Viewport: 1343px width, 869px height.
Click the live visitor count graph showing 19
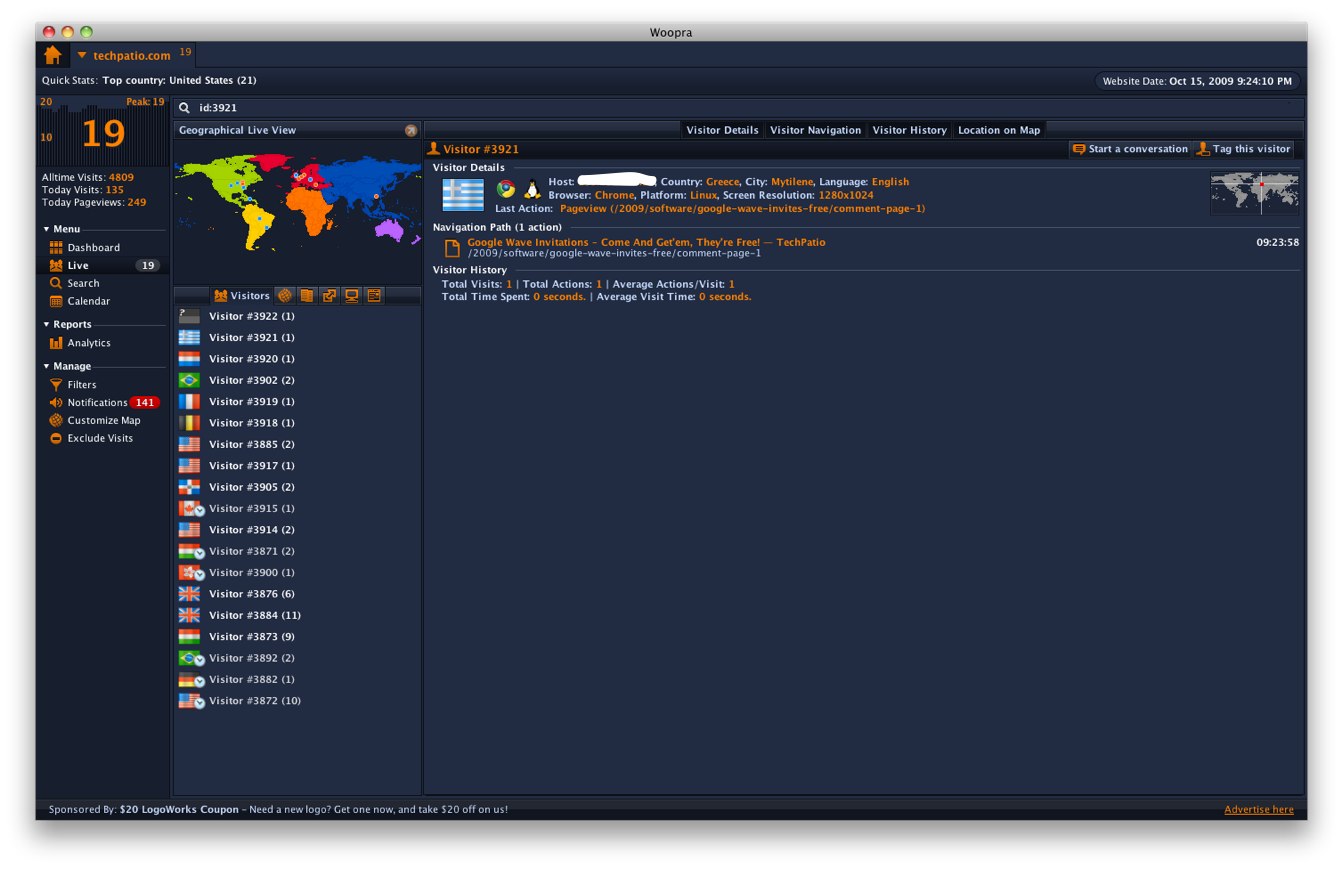(x=102, y=132)
